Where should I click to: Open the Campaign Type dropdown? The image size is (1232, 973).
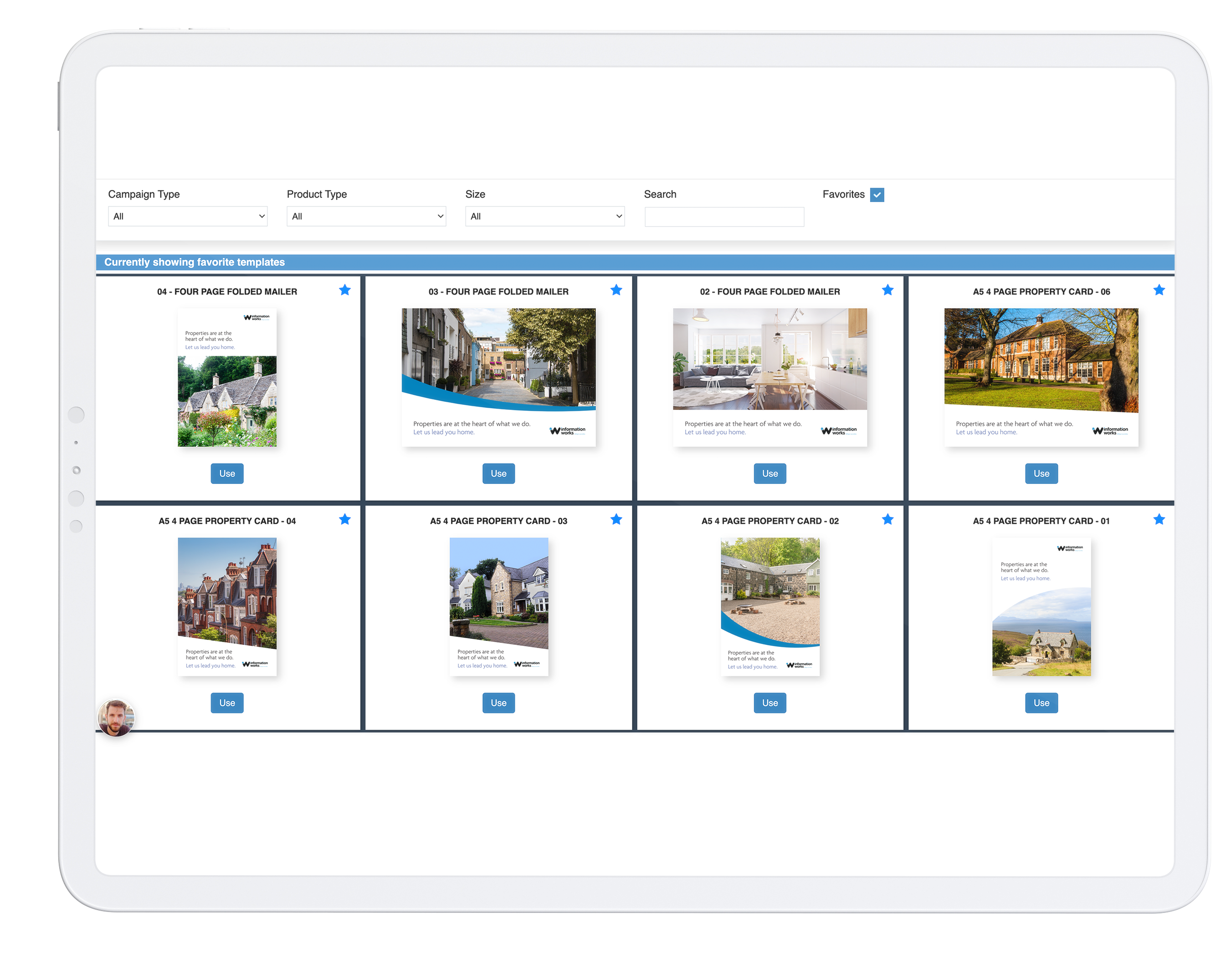(187, 216)
